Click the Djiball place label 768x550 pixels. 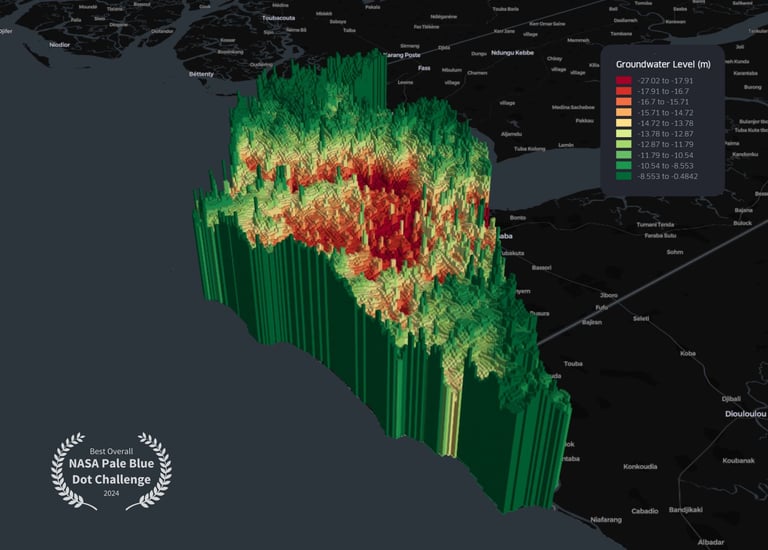click(731, 399)
